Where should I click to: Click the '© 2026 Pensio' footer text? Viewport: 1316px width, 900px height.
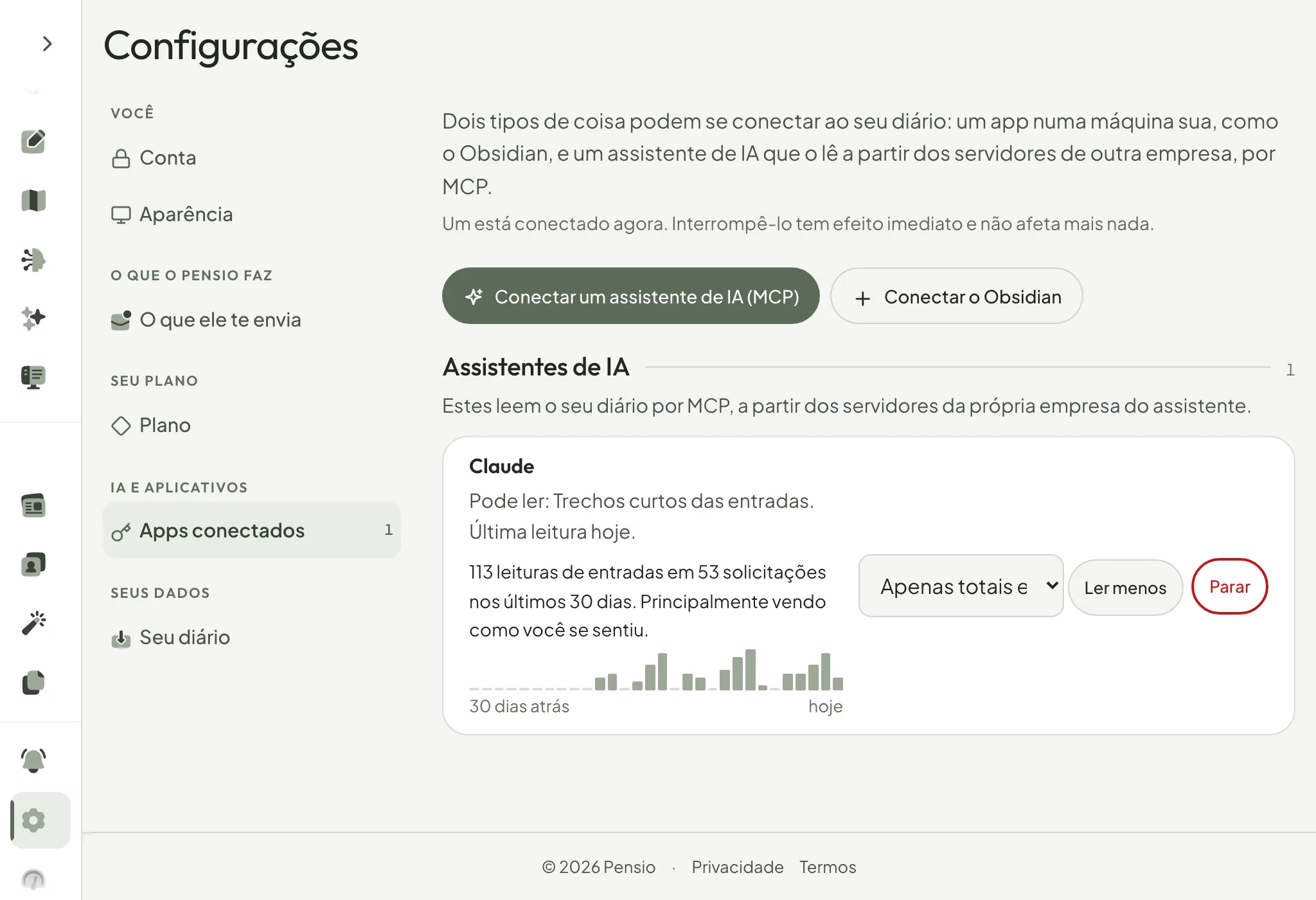(599, 867)
